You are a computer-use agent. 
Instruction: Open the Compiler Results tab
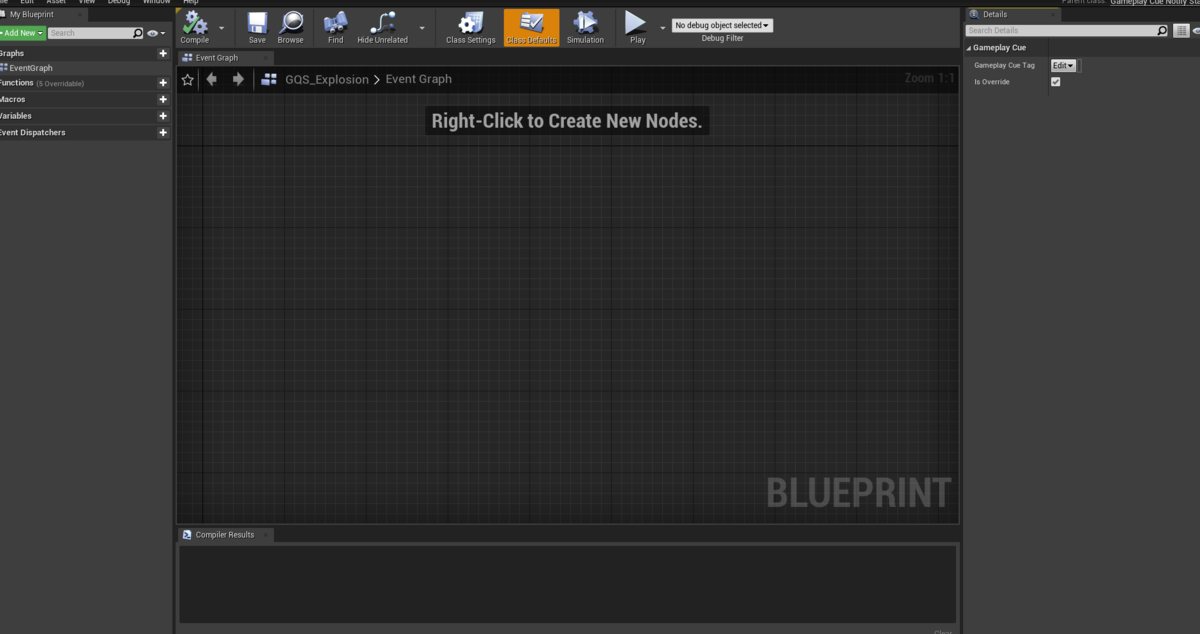(225, 535)
